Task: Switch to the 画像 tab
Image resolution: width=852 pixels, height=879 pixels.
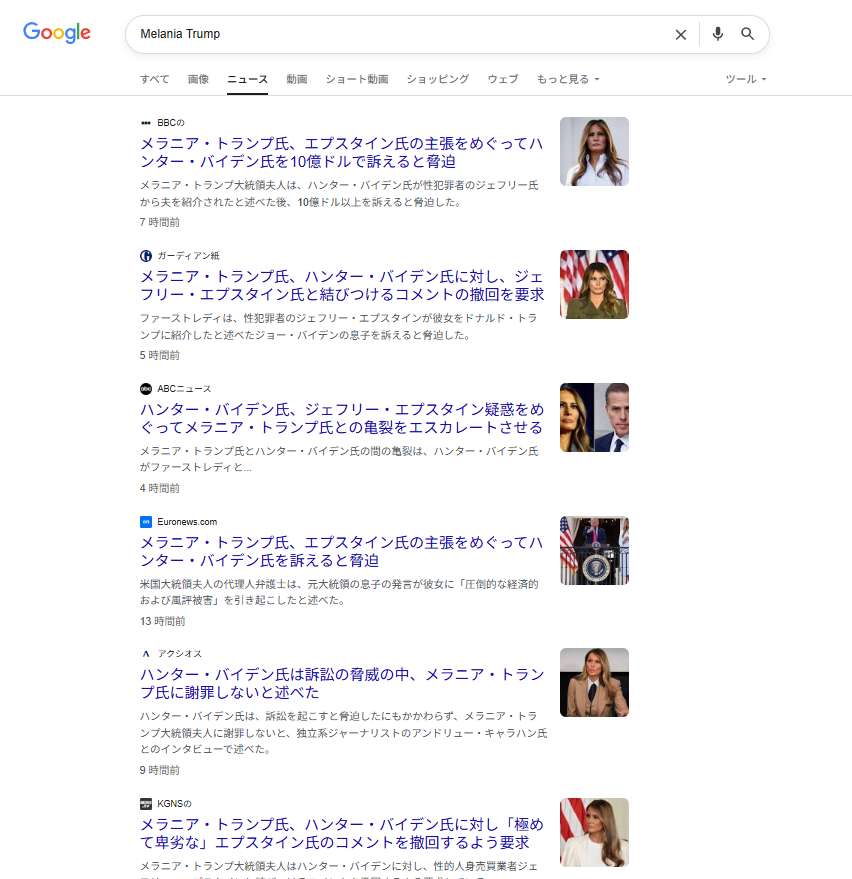Action: point(198,79)
